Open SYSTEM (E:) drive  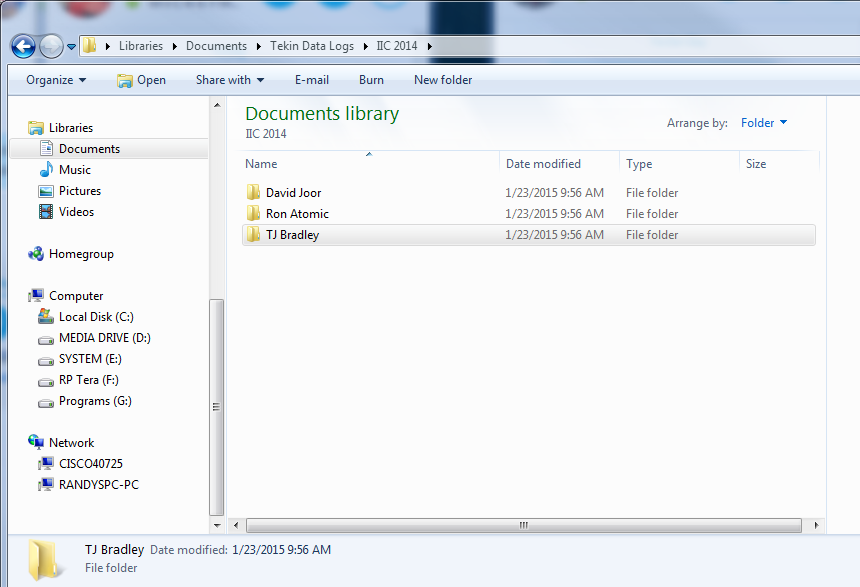coord(90,359)
